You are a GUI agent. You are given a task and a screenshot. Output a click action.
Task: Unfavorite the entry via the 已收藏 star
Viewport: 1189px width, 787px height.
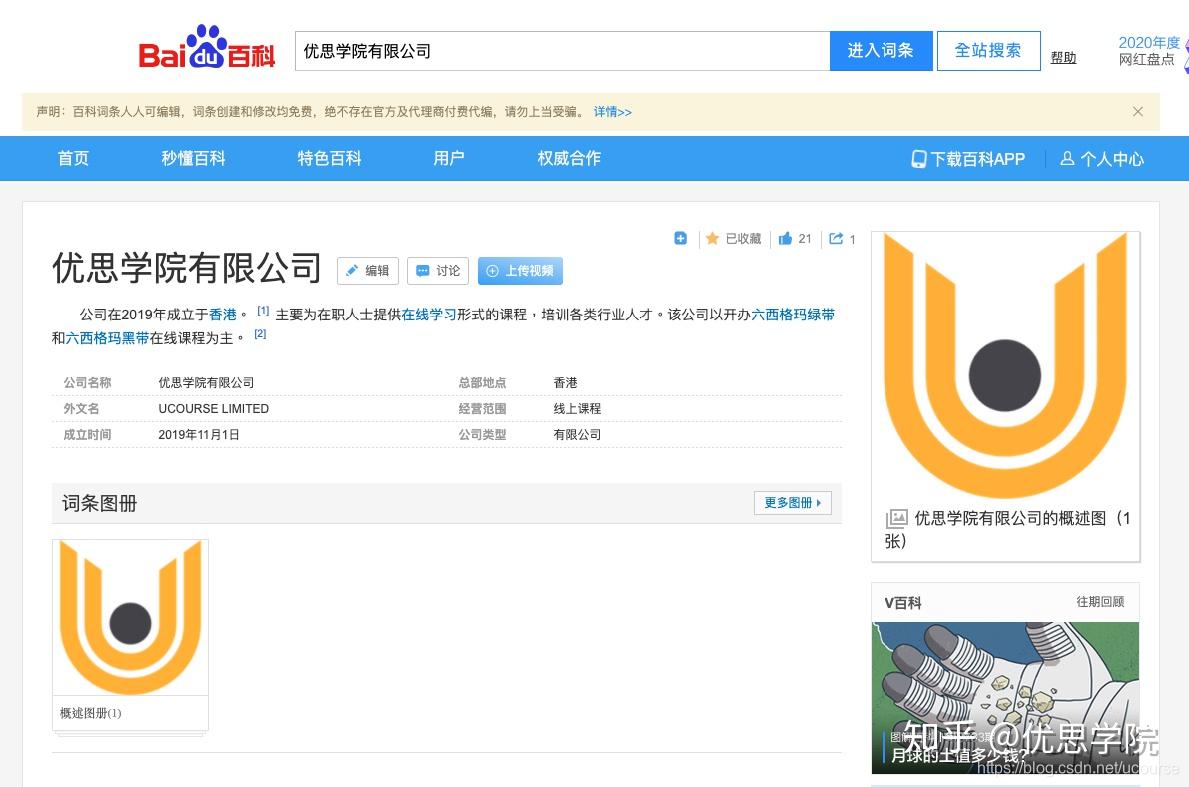(712, 238)
